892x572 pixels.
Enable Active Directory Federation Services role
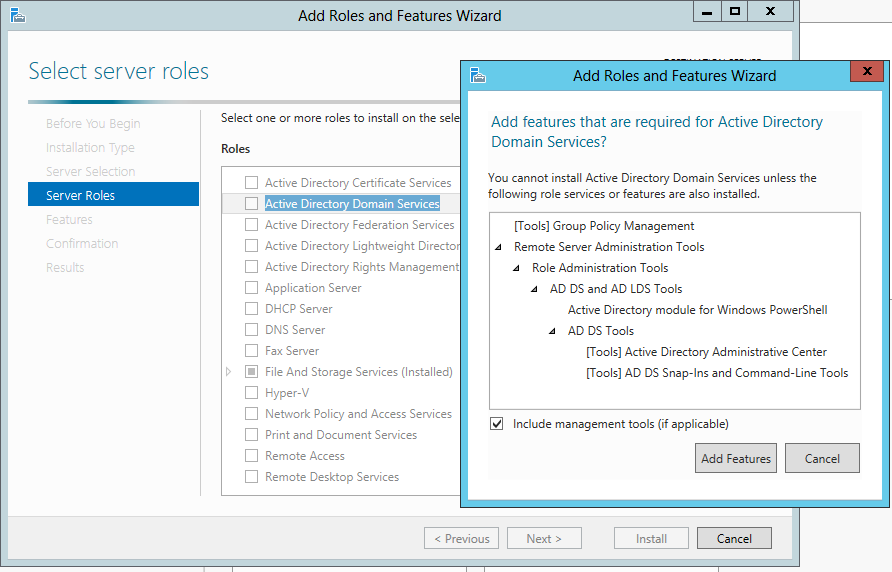pyautogui.click(x=251, y=225)
